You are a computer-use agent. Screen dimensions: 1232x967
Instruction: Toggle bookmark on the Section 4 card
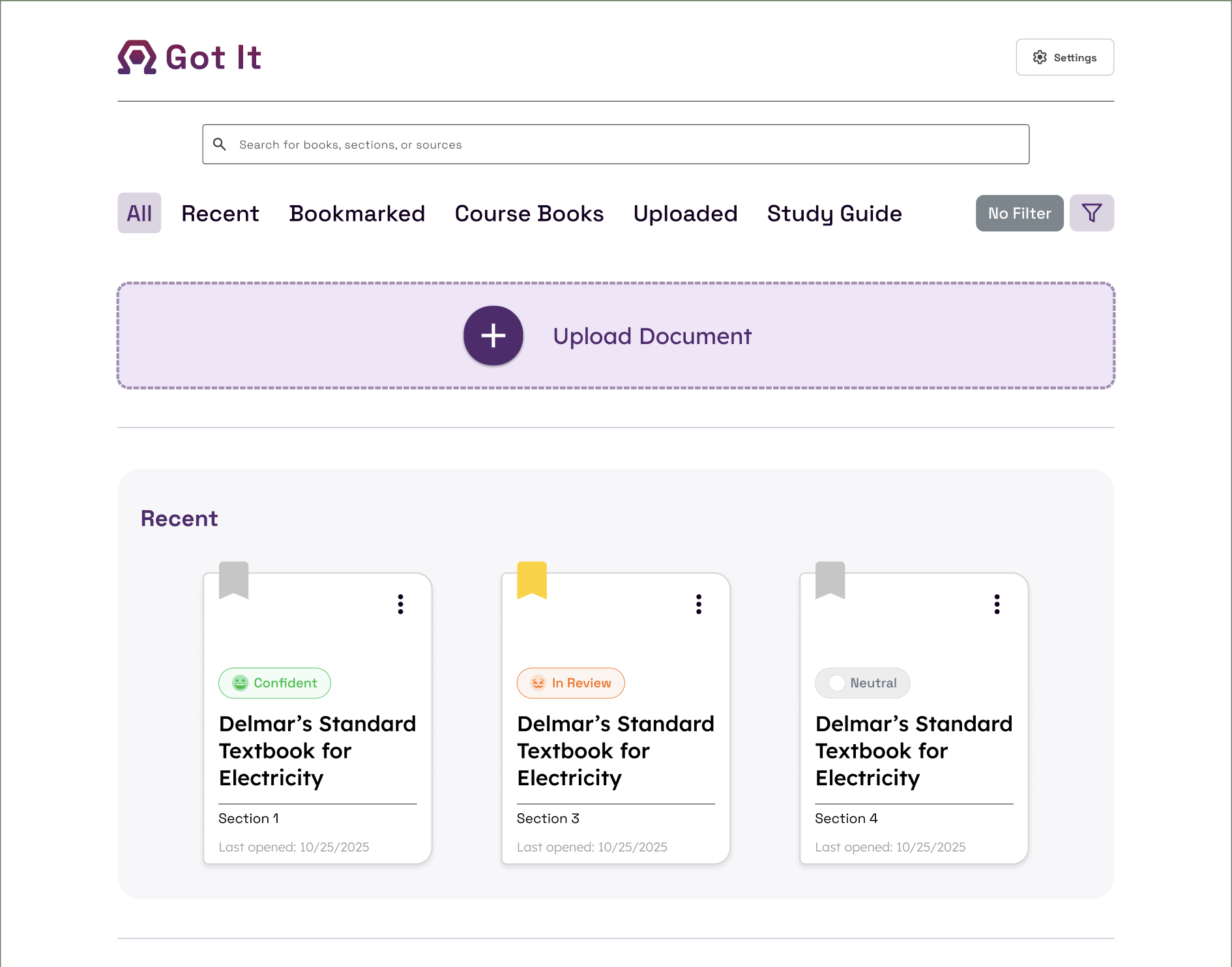pyautogui.click(x=830, y=579)
